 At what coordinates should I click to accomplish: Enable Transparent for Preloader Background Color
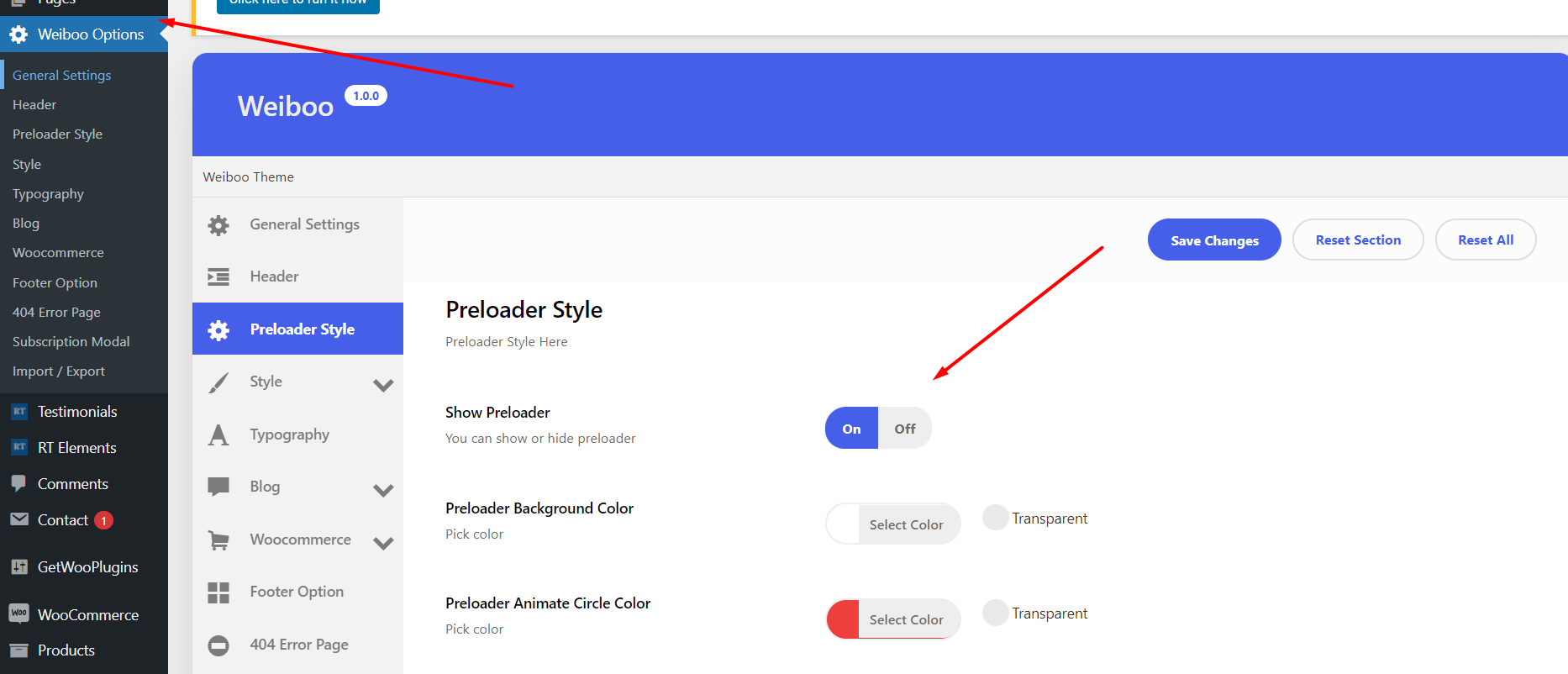coord(996,518)
